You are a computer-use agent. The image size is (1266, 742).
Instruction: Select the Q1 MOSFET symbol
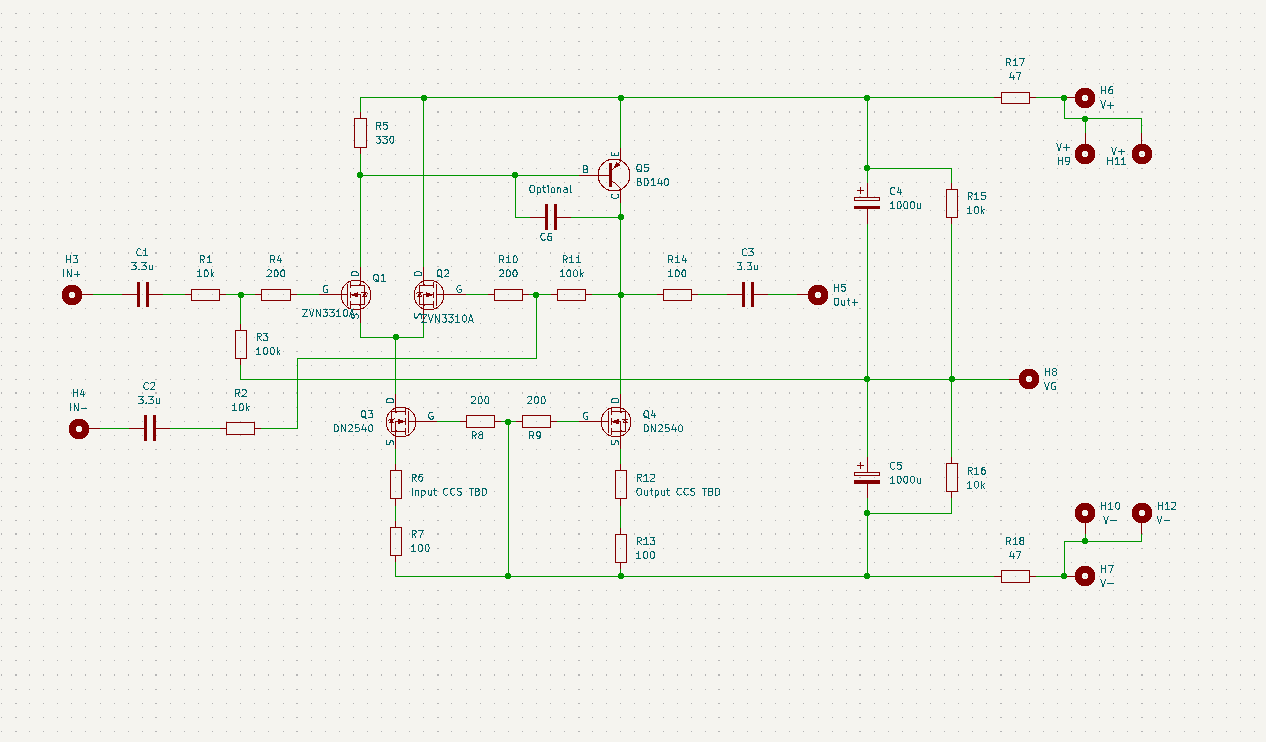tap(355, 295)
